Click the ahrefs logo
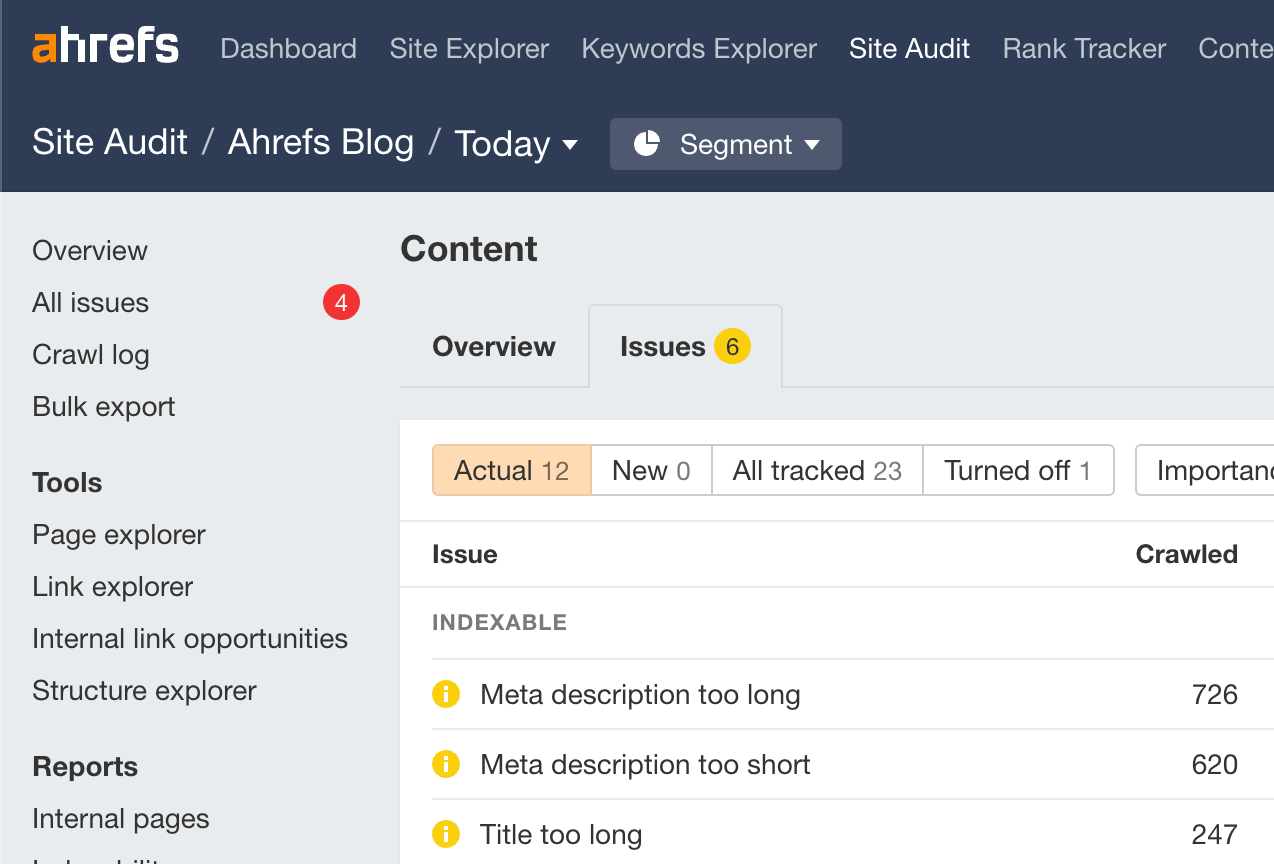 coord(105,45)
